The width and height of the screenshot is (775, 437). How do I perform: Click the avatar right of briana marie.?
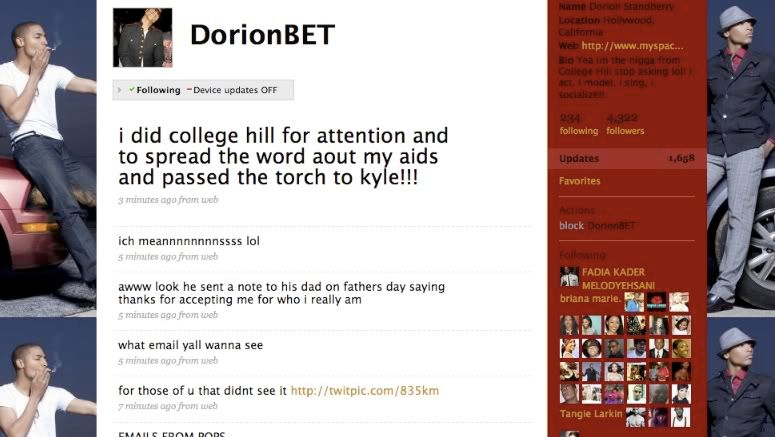click(x=634, y=302)
